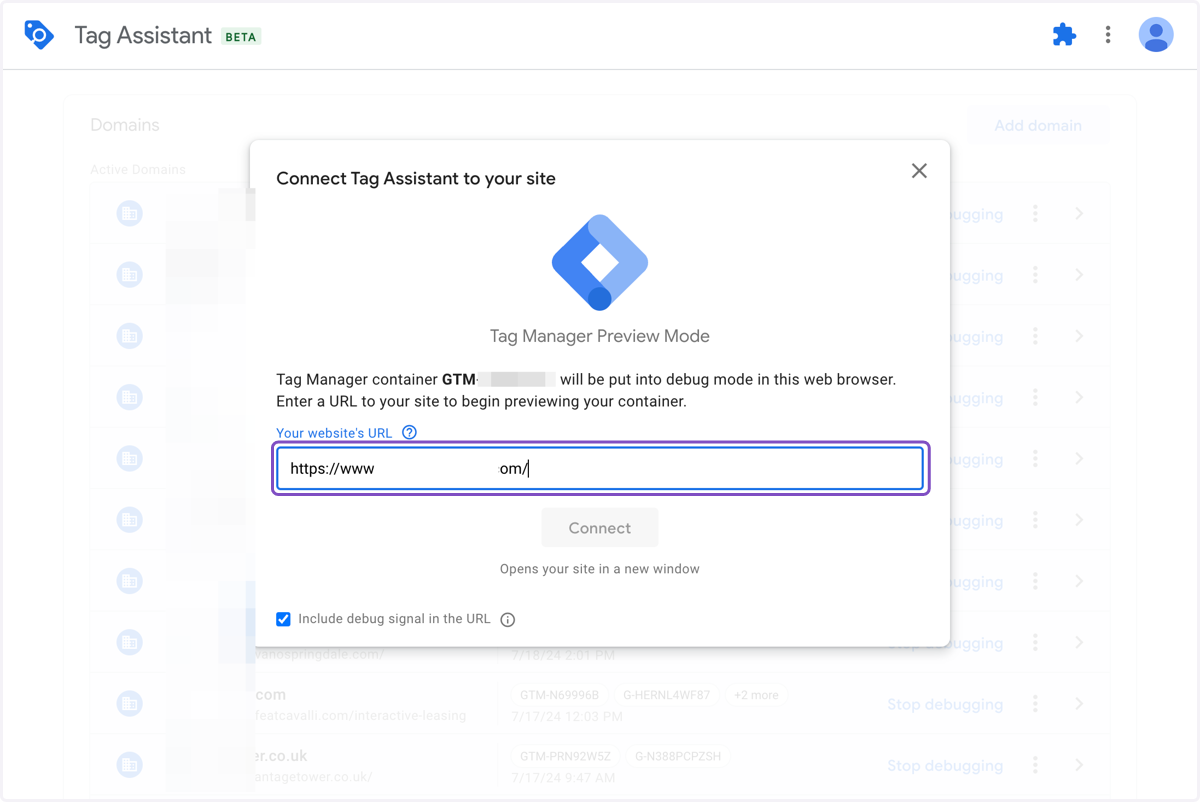Viewport: 1200px width, 802px height.
Task: Click Stop debugging for the GTM-N69996B row
Action: click(945, 705)
